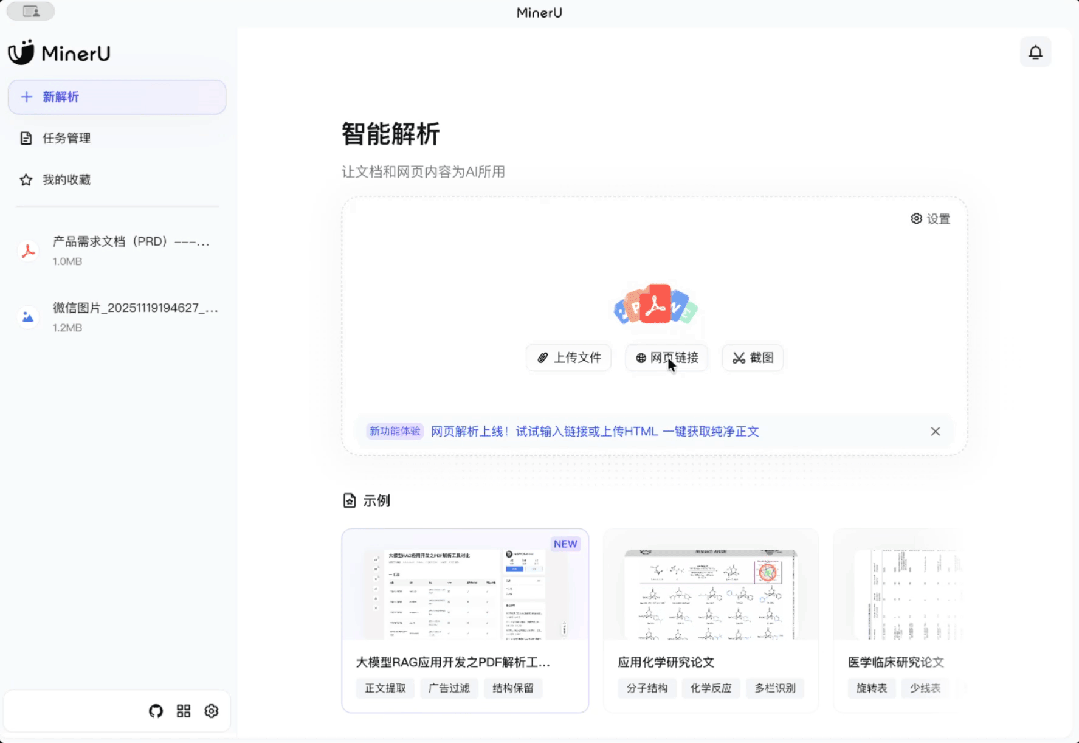
Task: Click the MinerU logo
Action: coord(58,53)
